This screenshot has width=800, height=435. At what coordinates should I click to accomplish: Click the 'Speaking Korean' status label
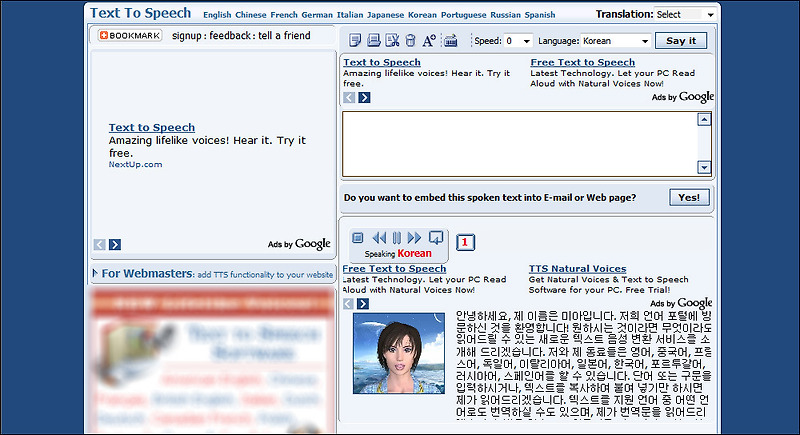point(398,253)
